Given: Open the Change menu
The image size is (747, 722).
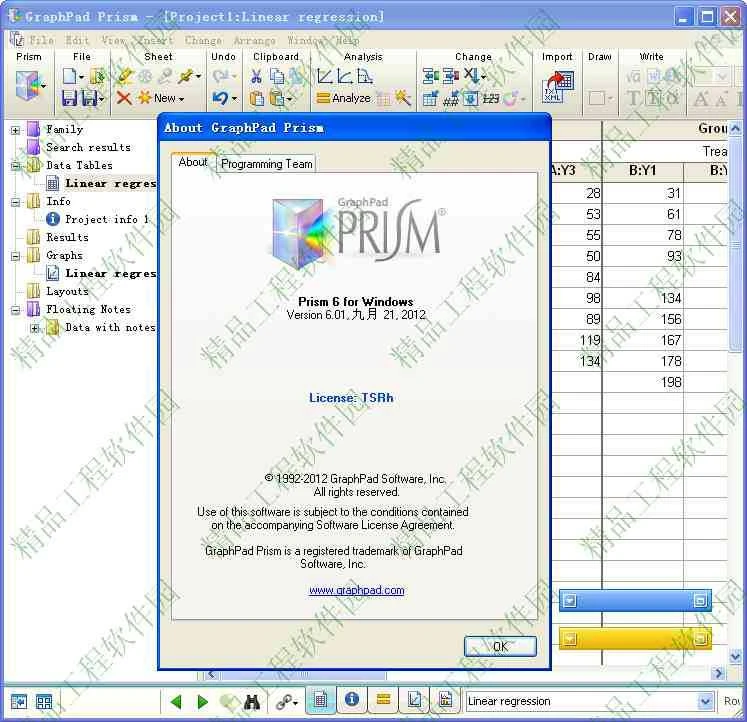Looking at the screenshot, I should point(203,40).
